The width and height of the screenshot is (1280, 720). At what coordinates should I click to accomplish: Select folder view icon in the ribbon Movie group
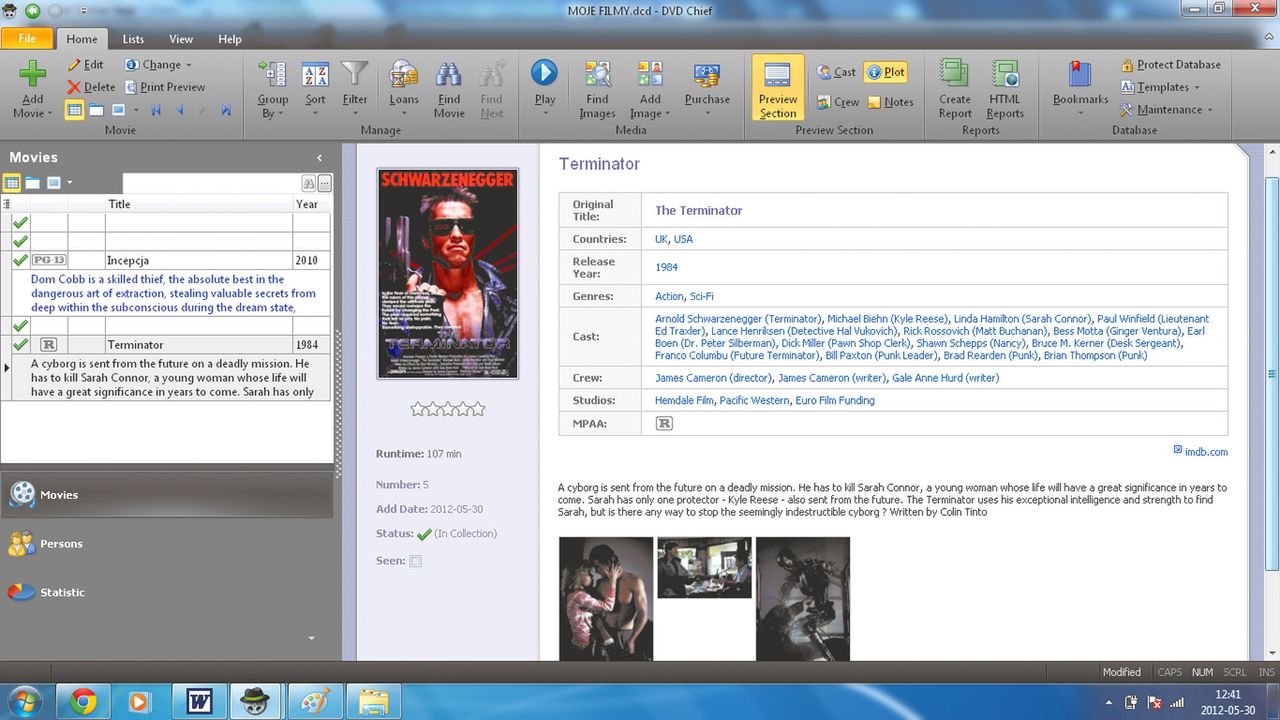pyautogui.click(x=96, y=110)
